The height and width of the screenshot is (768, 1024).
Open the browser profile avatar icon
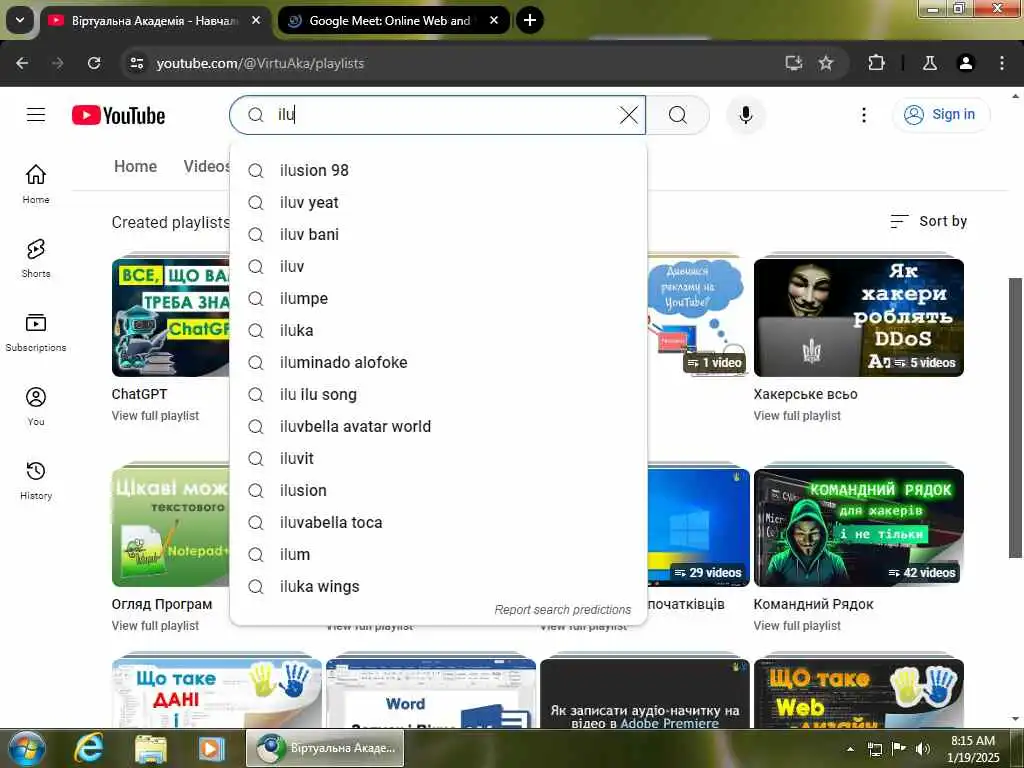[966, 63]
